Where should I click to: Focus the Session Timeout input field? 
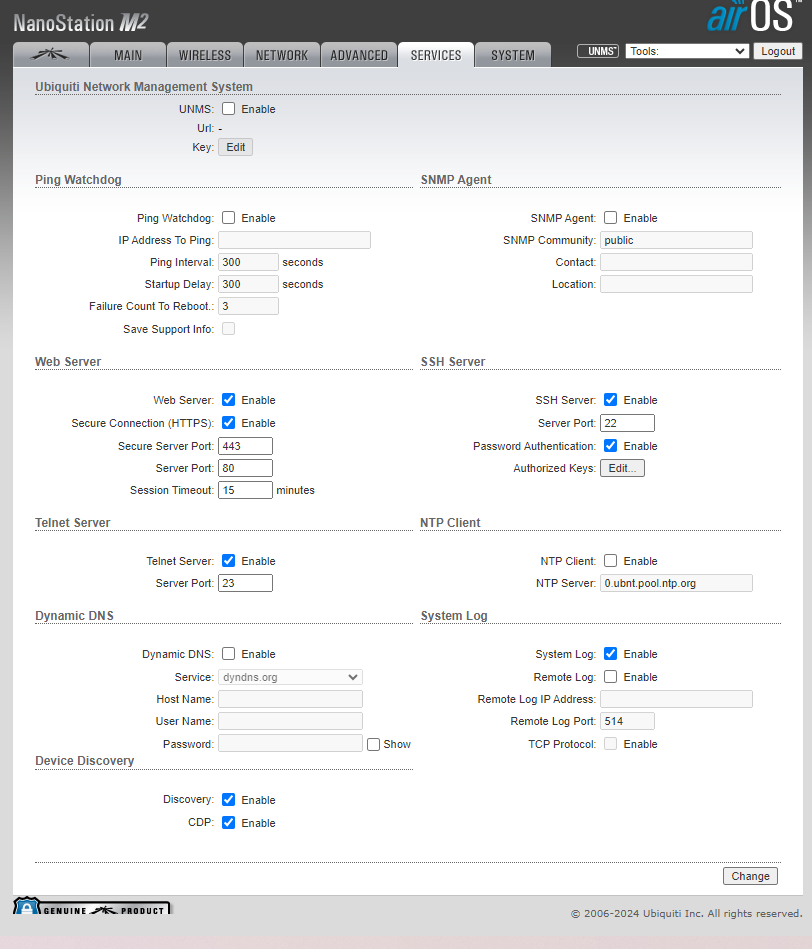point(245,490)
